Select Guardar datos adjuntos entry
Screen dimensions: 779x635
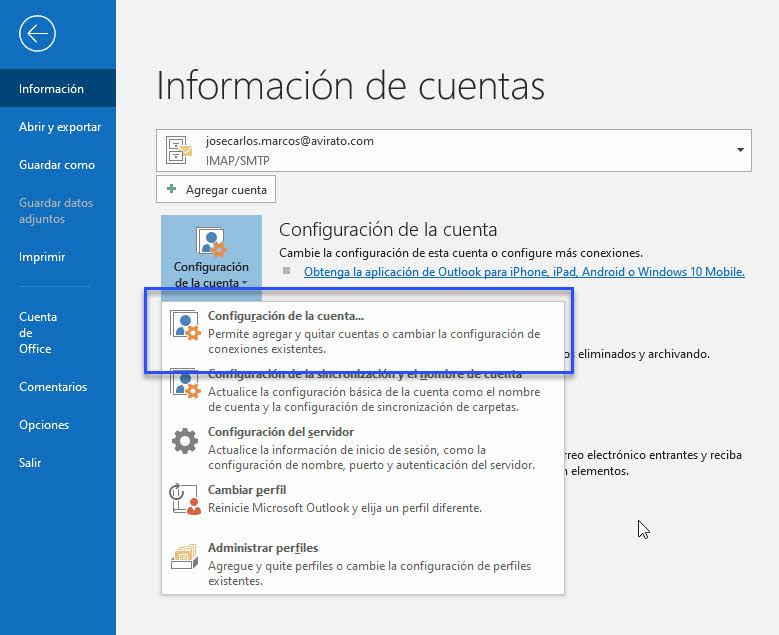pyautogui.click(x=58, y=211)
